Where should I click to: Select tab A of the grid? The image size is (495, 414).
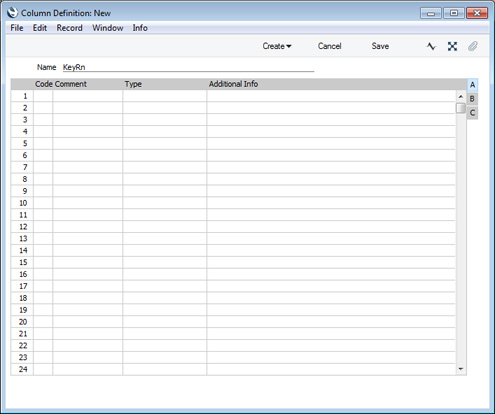point(472,85)
